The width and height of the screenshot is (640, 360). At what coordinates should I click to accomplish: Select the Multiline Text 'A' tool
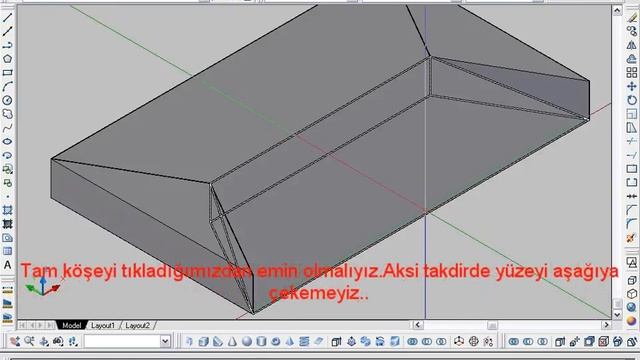pos(7,265)
